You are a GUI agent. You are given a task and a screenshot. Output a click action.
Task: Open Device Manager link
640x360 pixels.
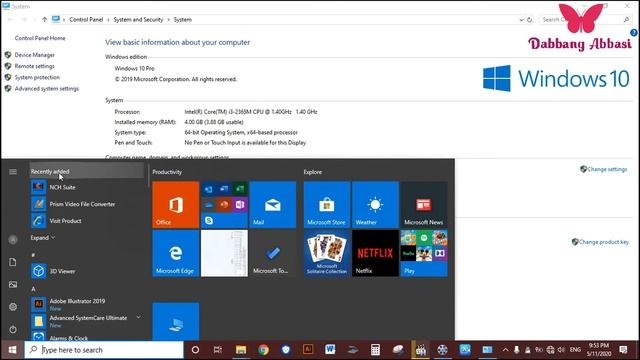click(35, 55)
